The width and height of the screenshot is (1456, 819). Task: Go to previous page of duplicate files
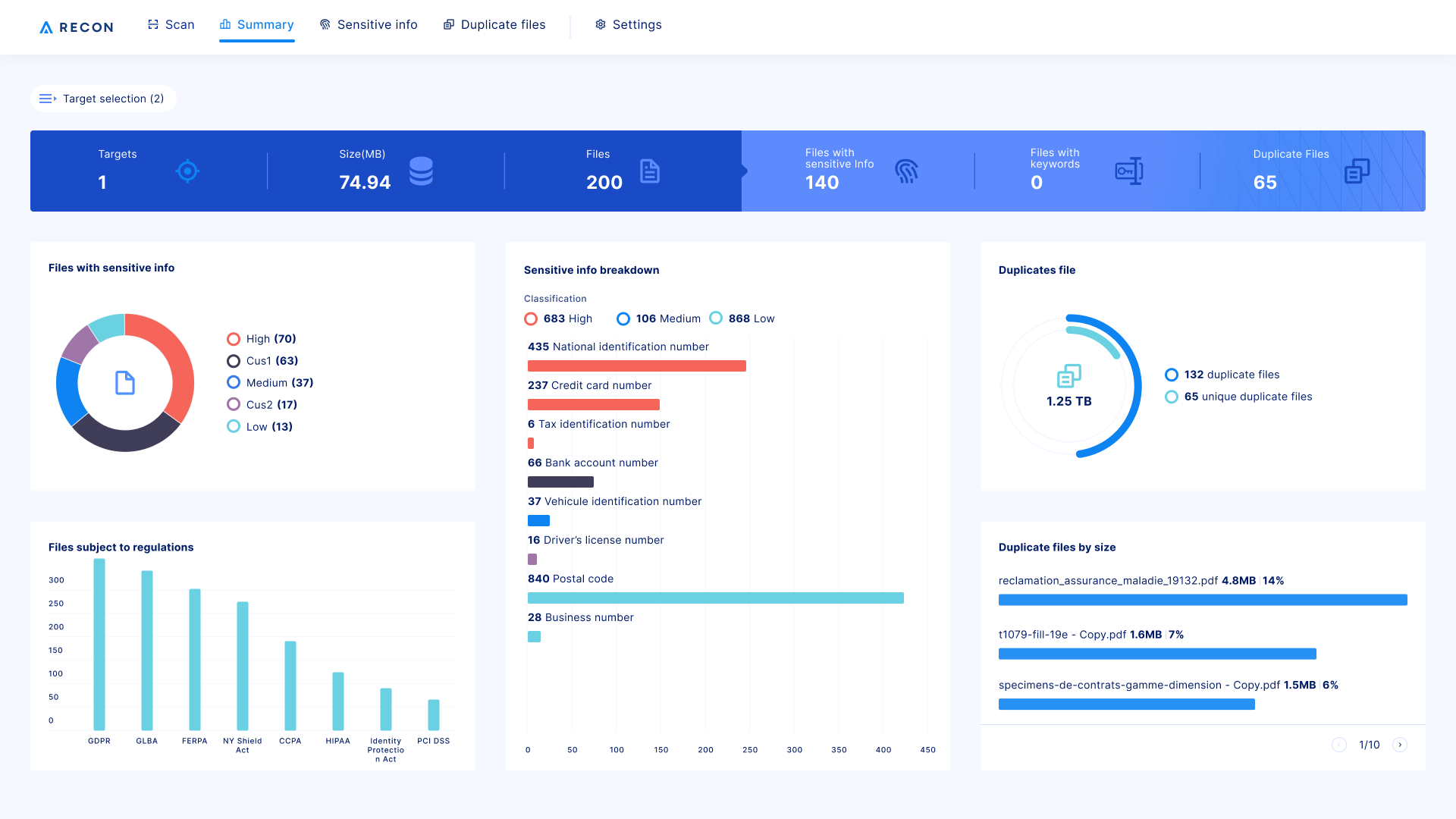[x=1339, y=745]
